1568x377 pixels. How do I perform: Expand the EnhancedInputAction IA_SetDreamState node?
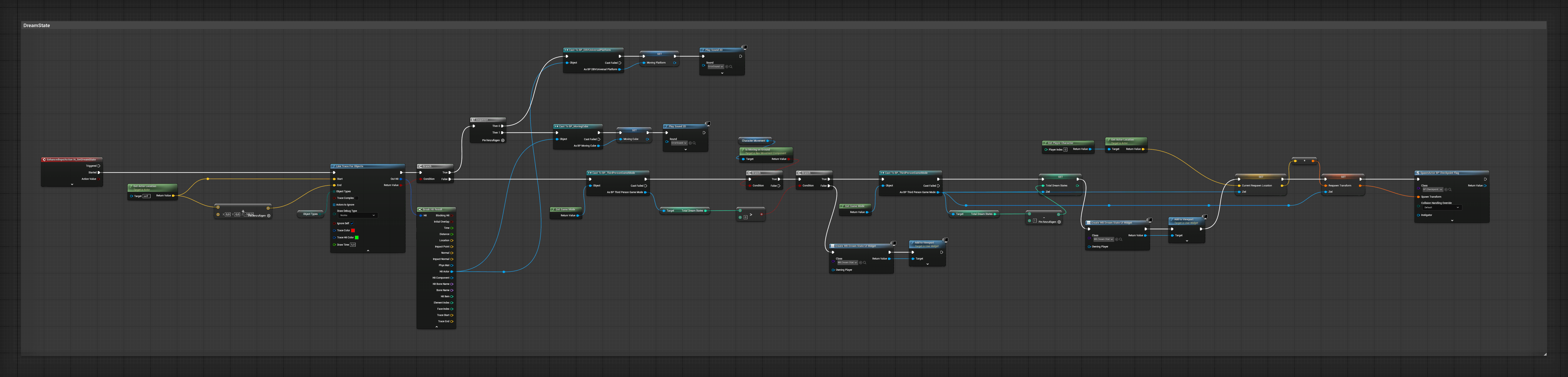[x=72, y=184]
